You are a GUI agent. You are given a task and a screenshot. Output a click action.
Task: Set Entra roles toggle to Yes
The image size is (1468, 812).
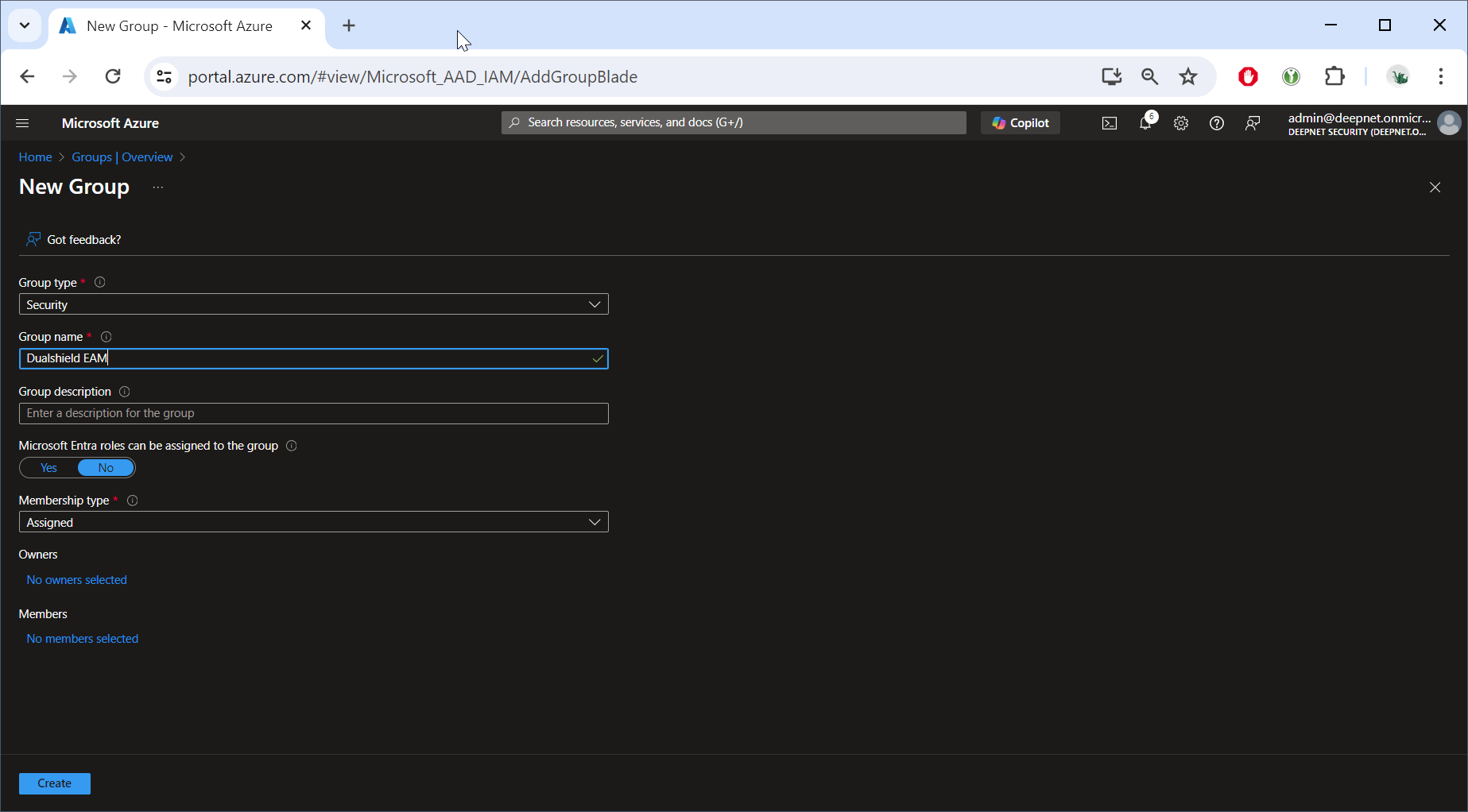[x=49, y=468]
